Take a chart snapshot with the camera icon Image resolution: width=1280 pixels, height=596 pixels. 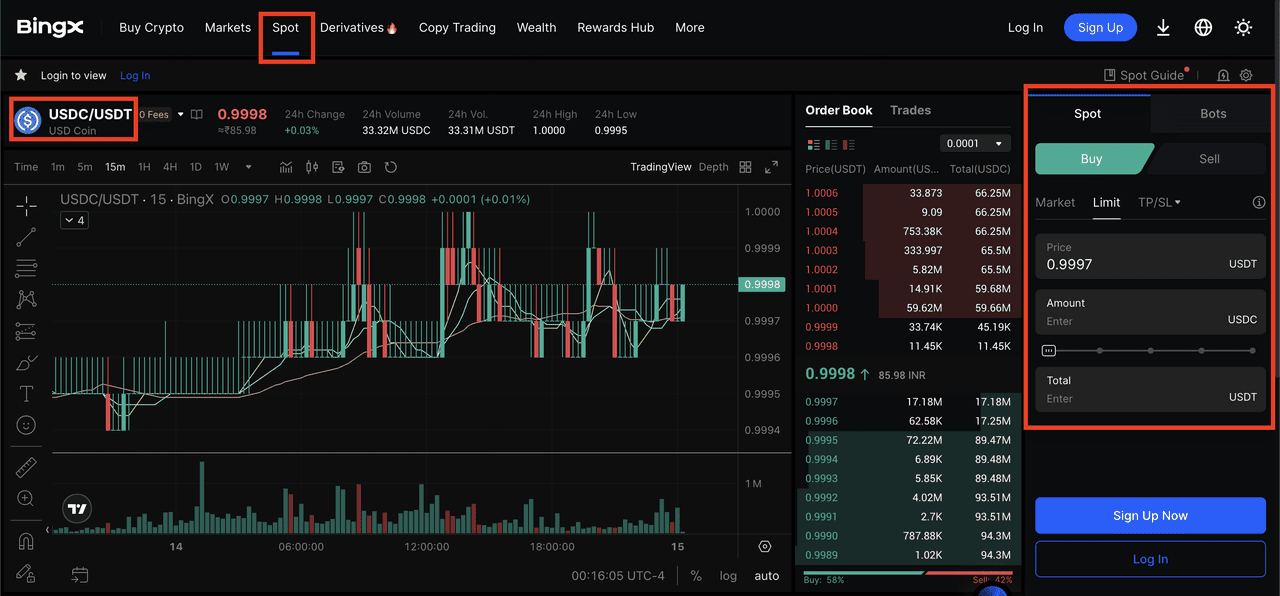[364, 167]
